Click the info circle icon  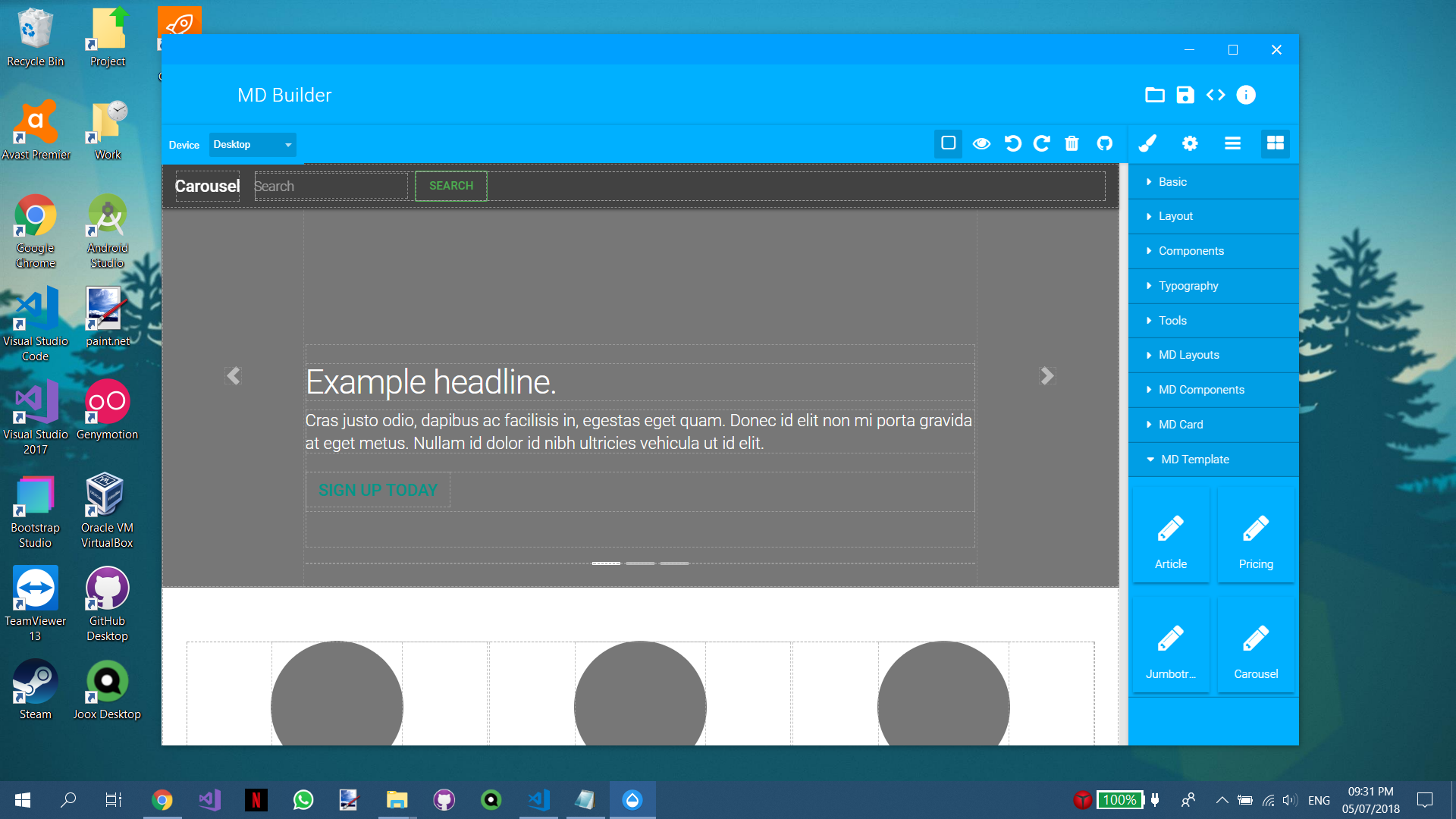click(1246, 95)
